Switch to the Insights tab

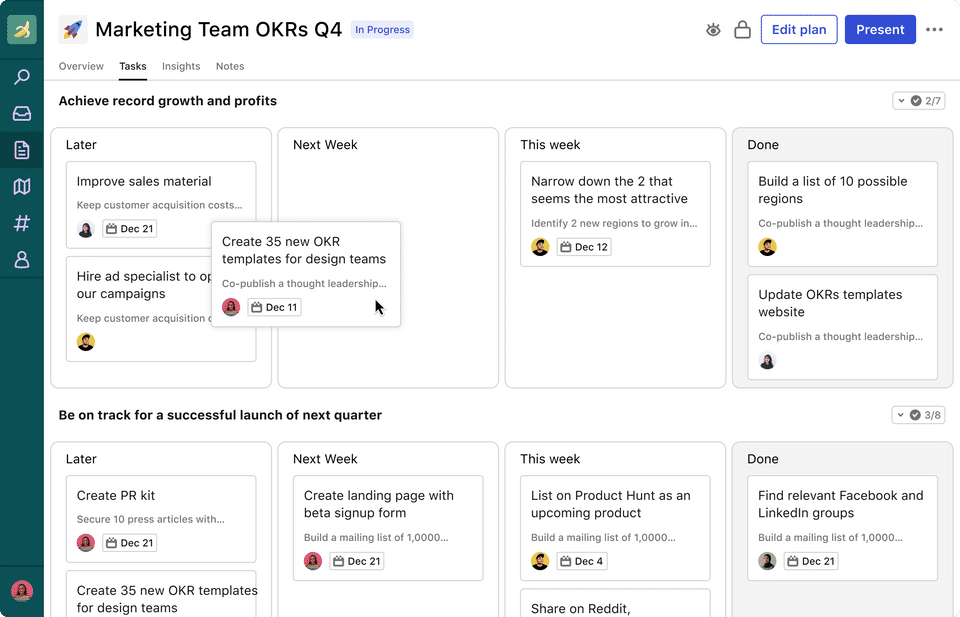[181, 66]
